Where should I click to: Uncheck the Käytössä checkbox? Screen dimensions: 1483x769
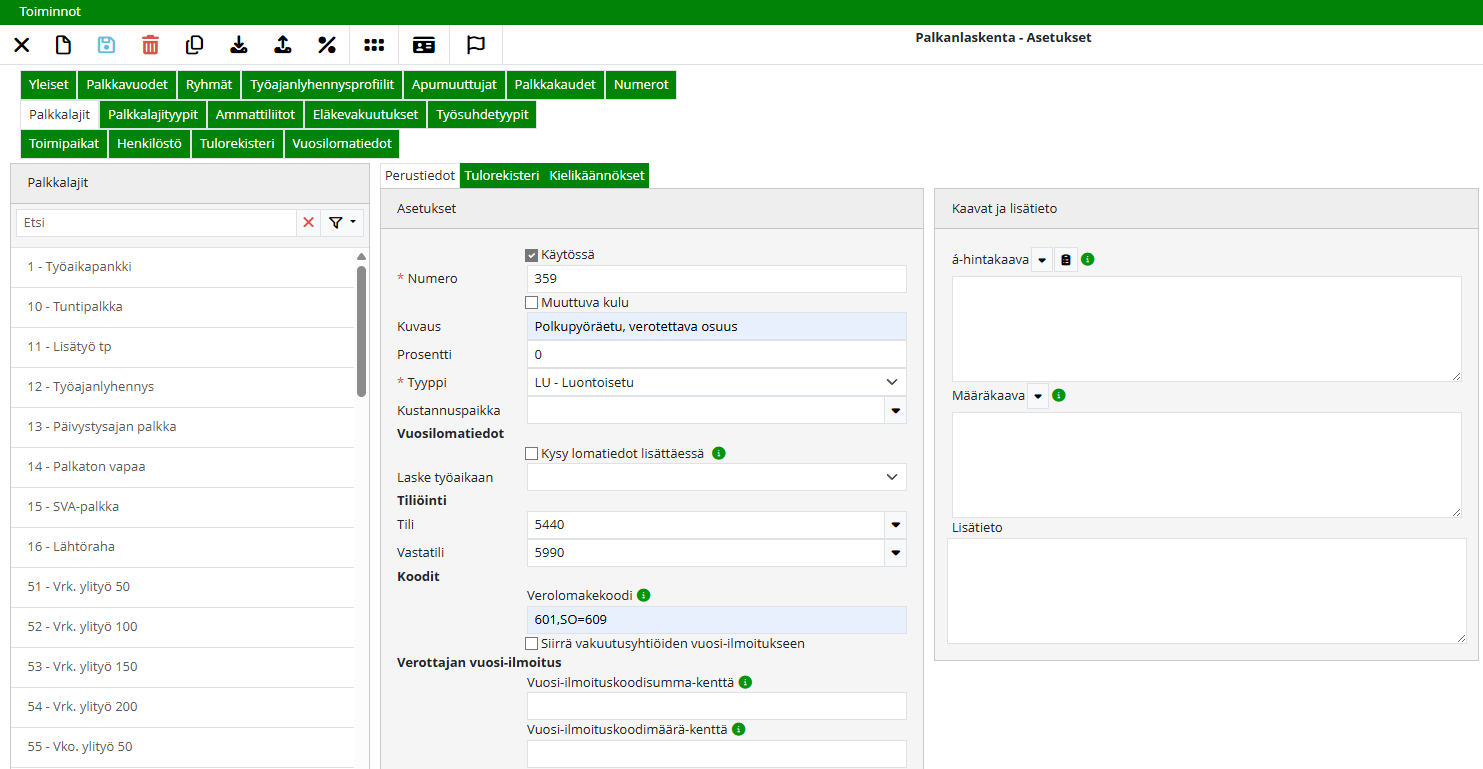pyautogui.click(x=532, y=255)
